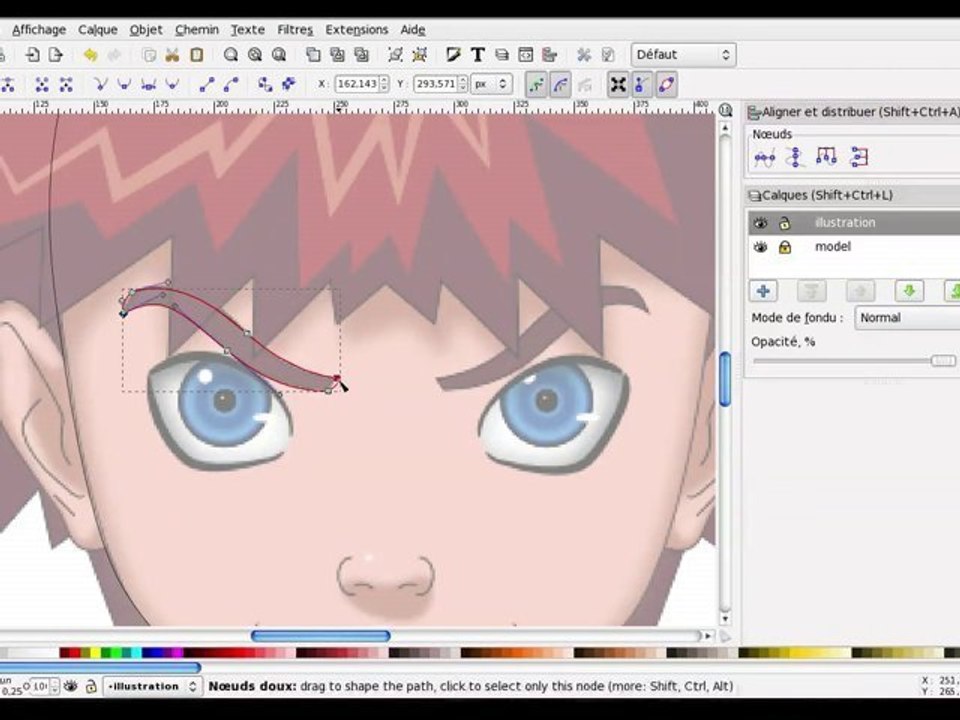Join selected endnodes with new segment
Image resolution: width=960 pixels, height=720 pixels.
42,84
